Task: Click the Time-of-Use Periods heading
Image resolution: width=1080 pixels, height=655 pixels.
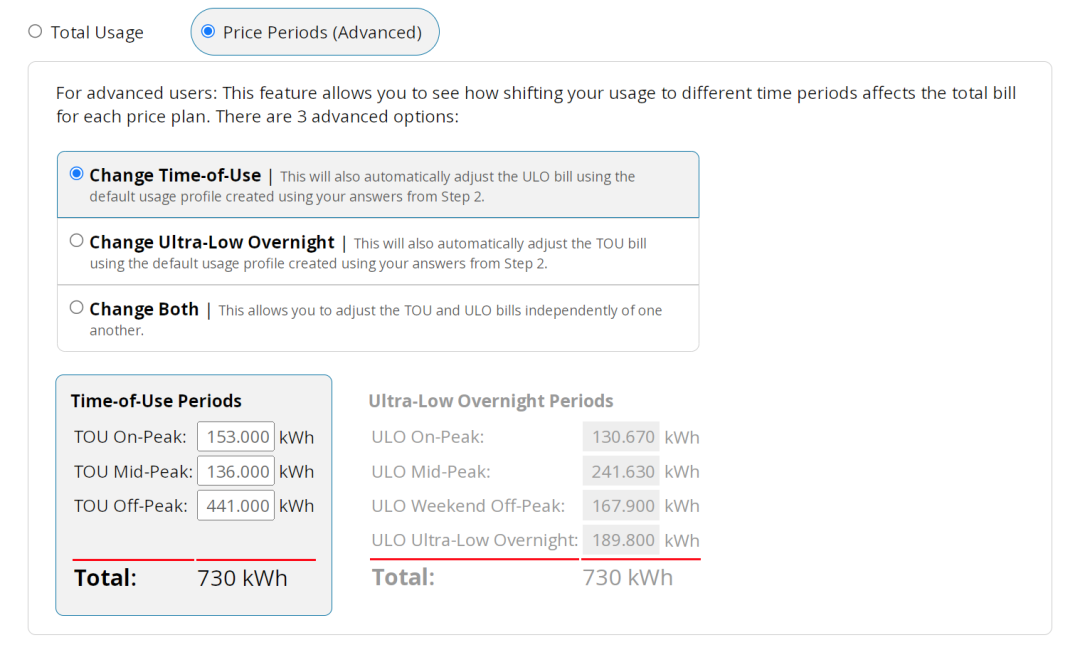Action: pos(156,401)
